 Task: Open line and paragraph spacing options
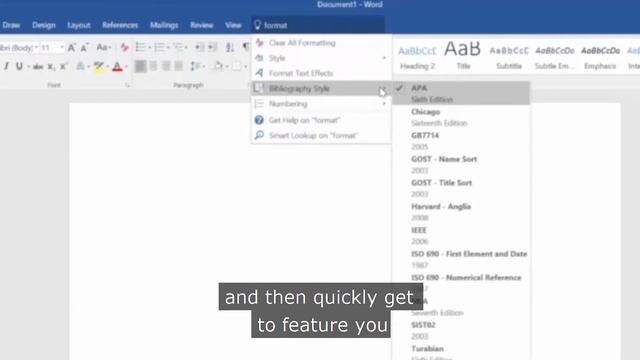click(x=196, y=66)
